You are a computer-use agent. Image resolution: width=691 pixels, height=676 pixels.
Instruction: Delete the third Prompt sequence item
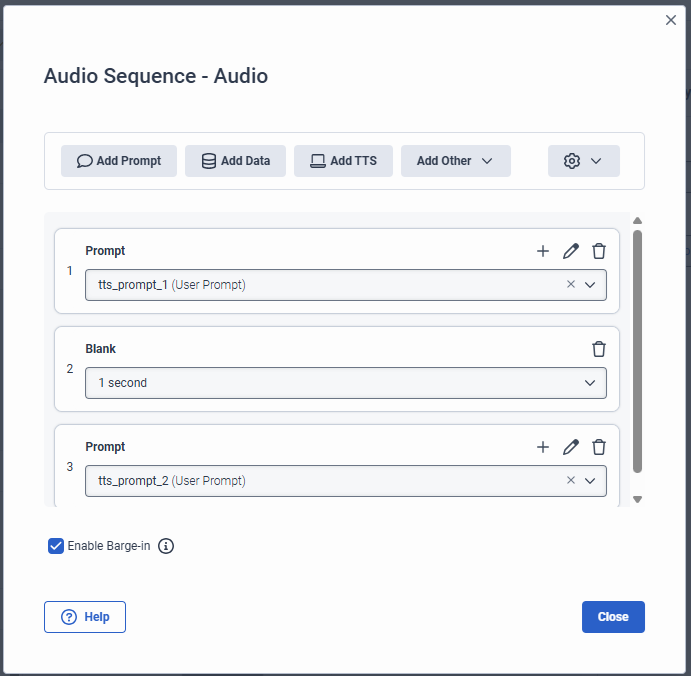[599, 447]
